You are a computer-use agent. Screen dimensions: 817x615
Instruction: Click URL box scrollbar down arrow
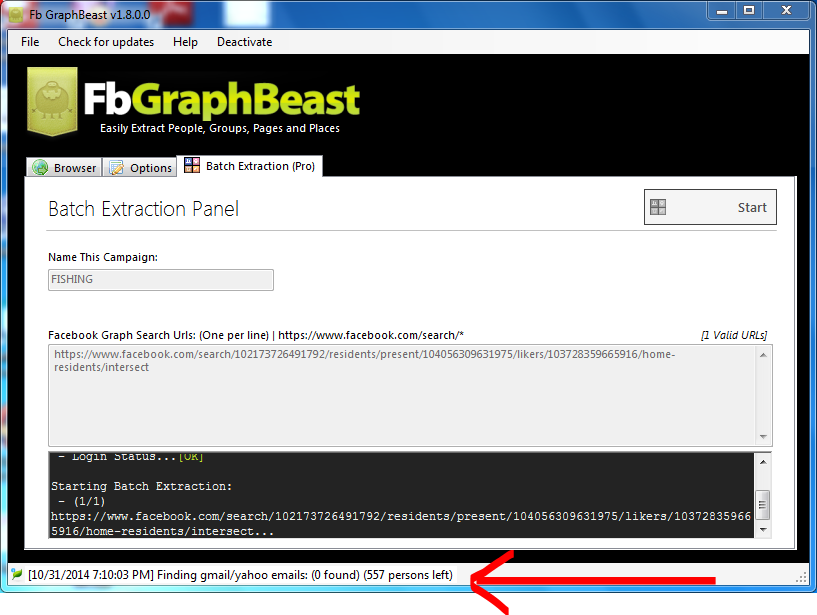point(763,437)
